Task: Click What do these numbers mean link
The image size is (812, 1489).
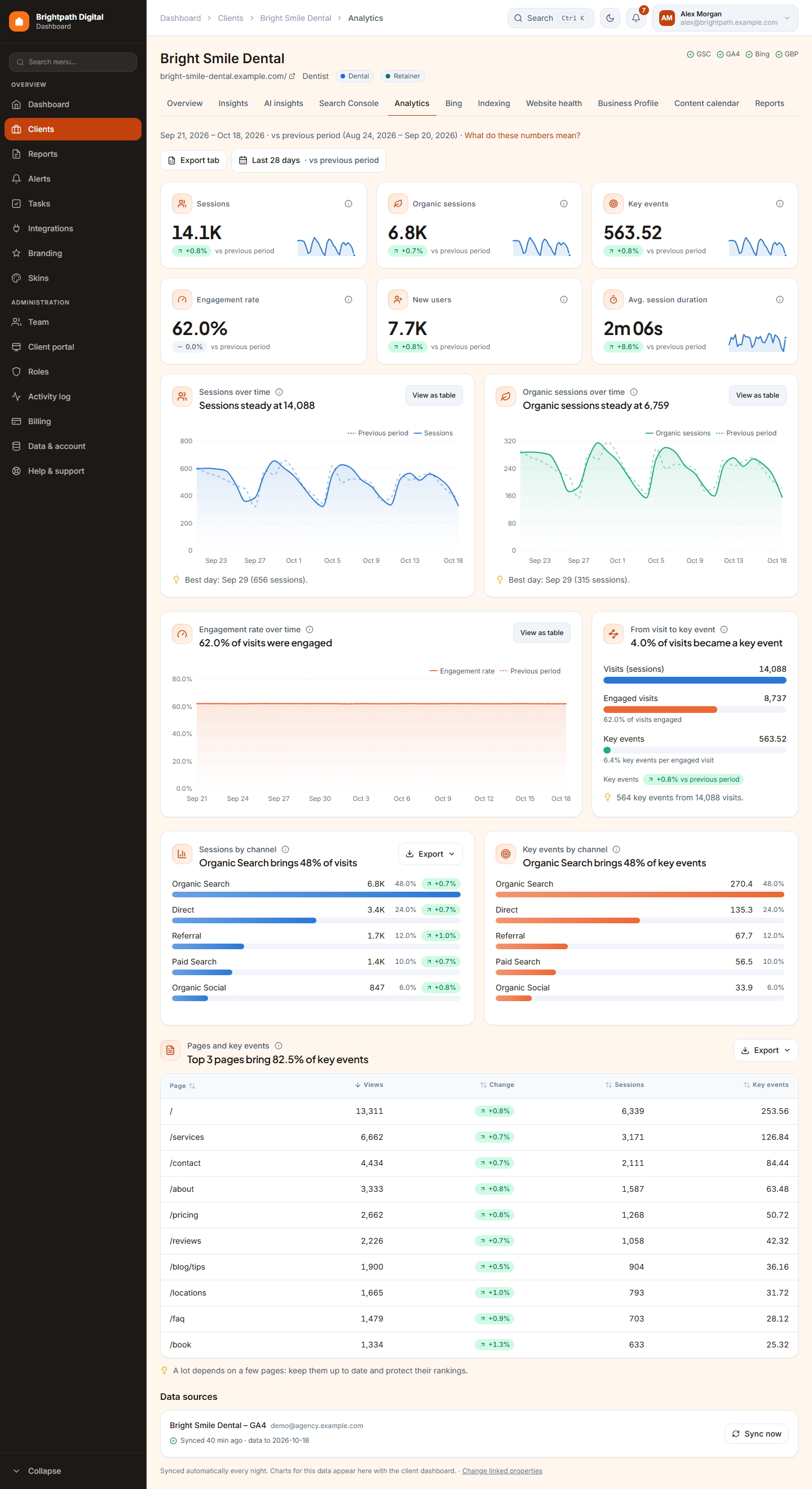Action: coord(522,135)
